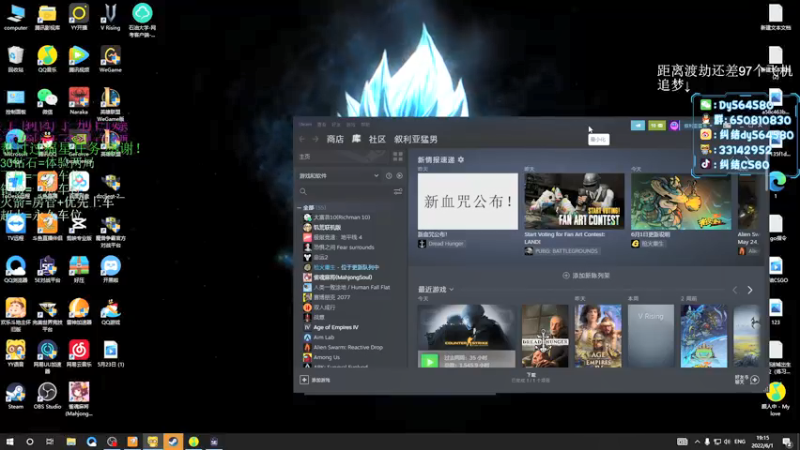Screen dimensions: 800x450
Task: Open the June 1 update notes news card
Action: (x=681, y=201)
